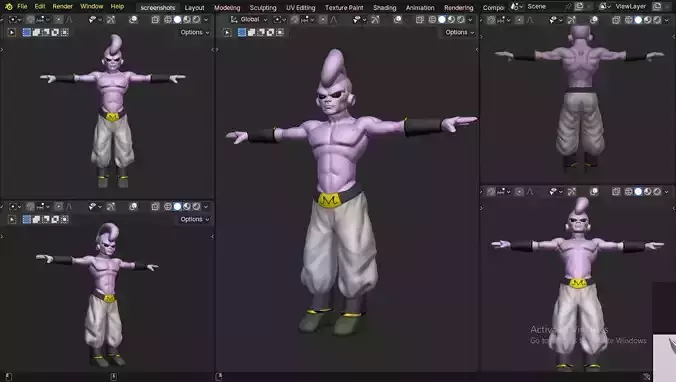This screenshot has width=676, height=382.
Task: Toggle proportional editing in top-left viewport
Action: 59,19
